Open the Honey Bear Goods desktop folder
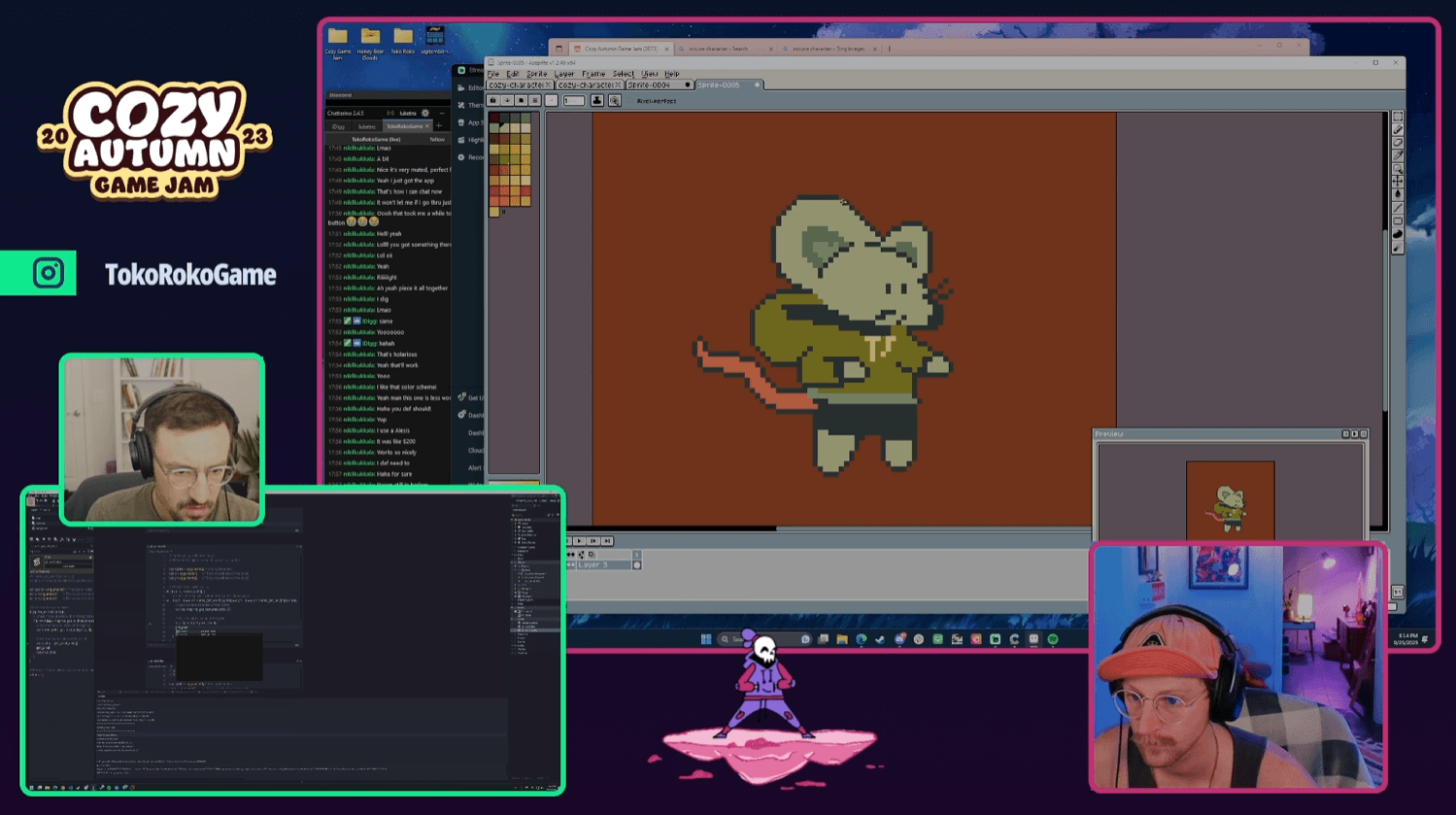 coord(370,44)
